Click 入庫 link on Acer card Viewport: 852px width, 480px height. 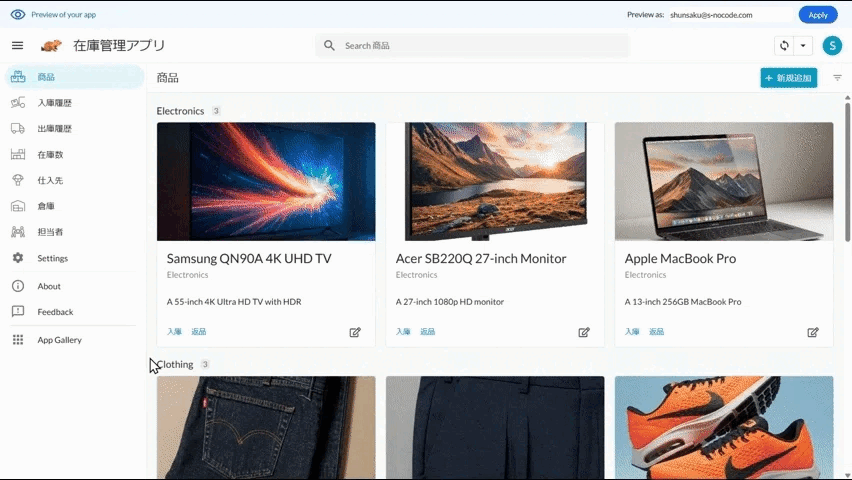[x=403, y=332]
